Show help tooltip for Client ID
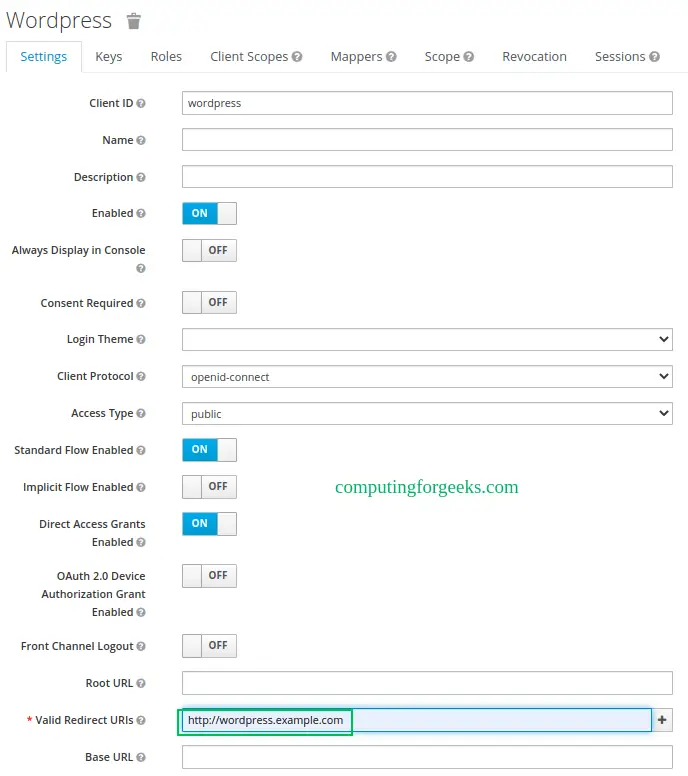This screenshot has height=776, width=688. (x=141, y=103)
